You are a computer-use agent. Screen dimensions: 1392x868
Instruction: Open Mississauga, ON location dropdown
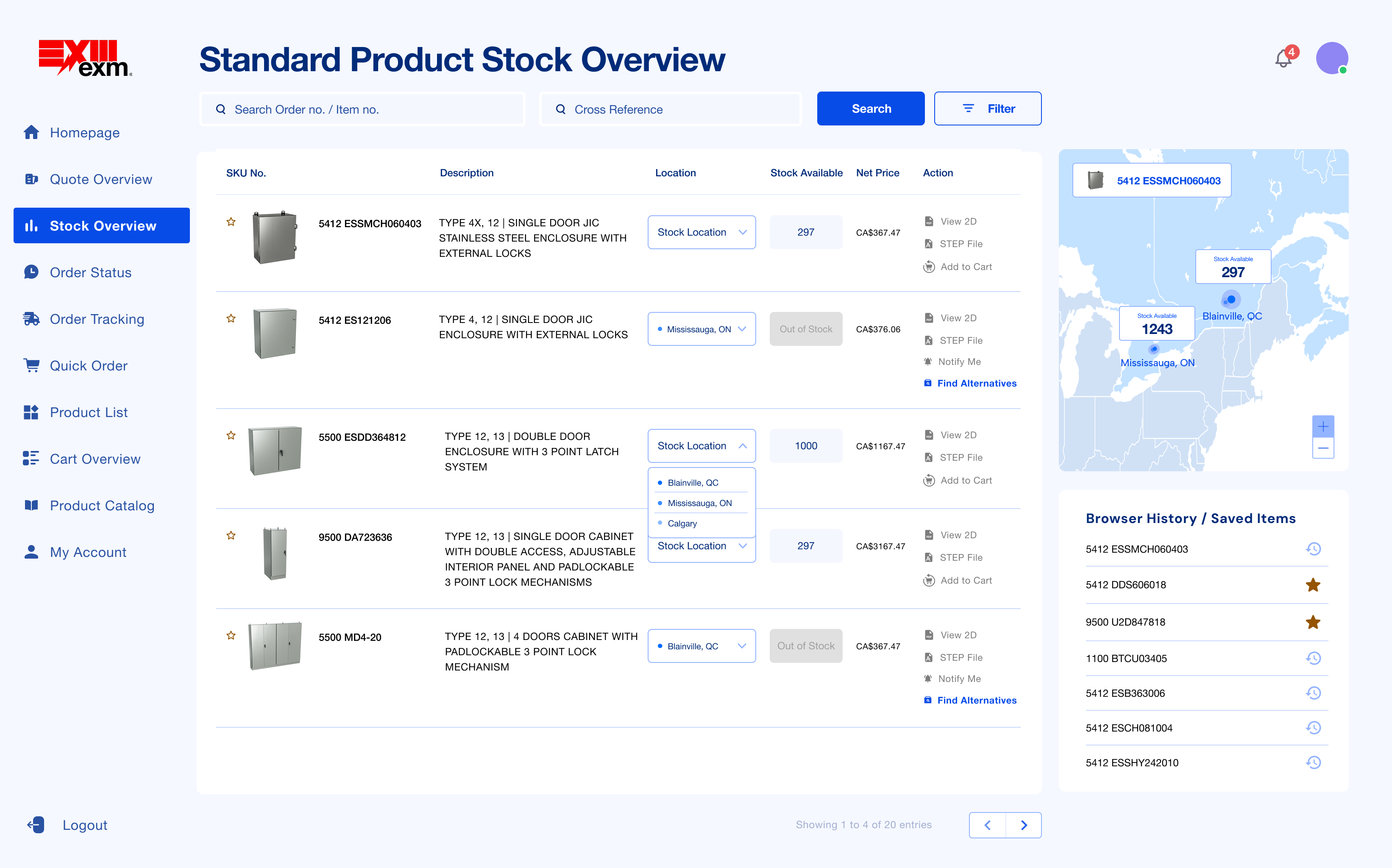pyautogui.click(x=701, y=329)
